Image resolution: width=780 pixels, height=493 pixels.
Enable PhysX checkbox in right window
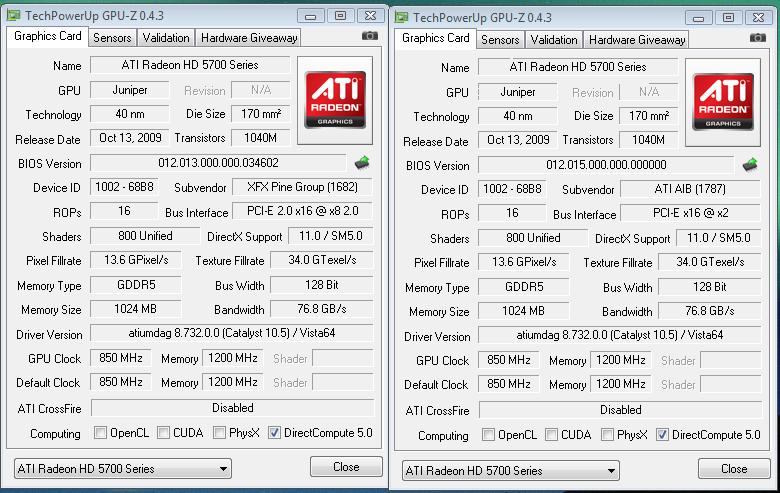tap(607, 435)
